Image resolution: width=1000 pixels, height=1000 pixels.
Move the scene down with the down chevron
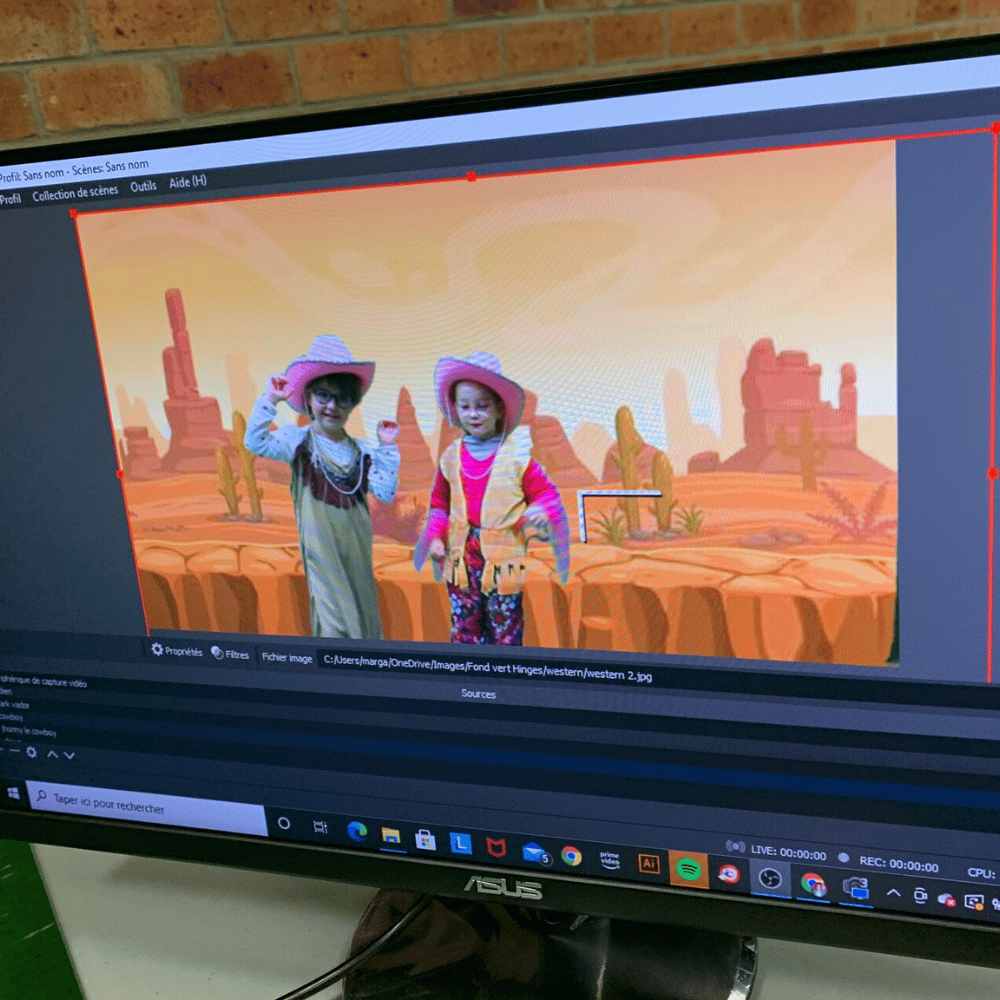[69, 755]
